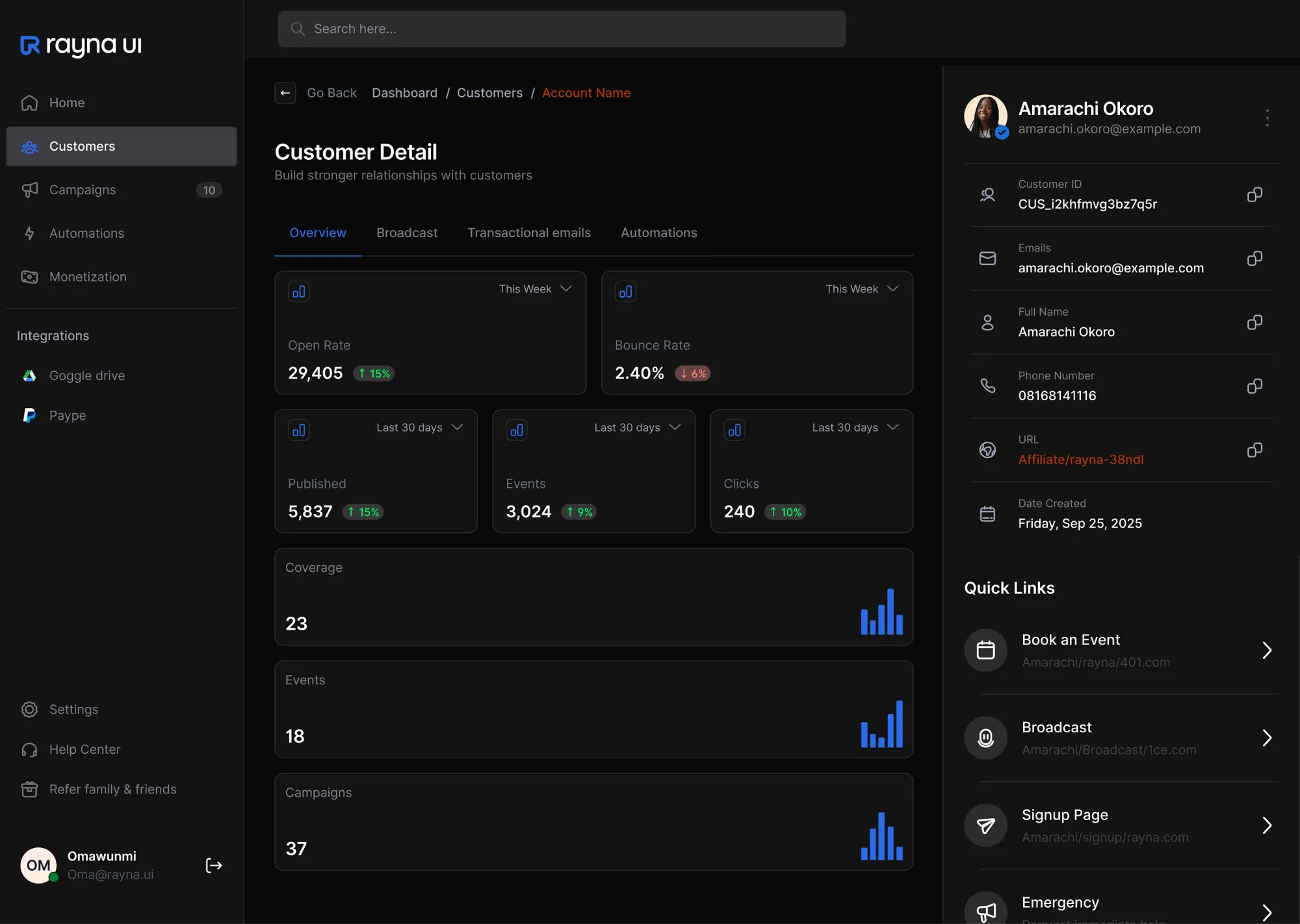Expand the Book an Event quick link chevron
Viewport: 1300px width, 924px height.
pyautogui.click(x=1266, y=650)
